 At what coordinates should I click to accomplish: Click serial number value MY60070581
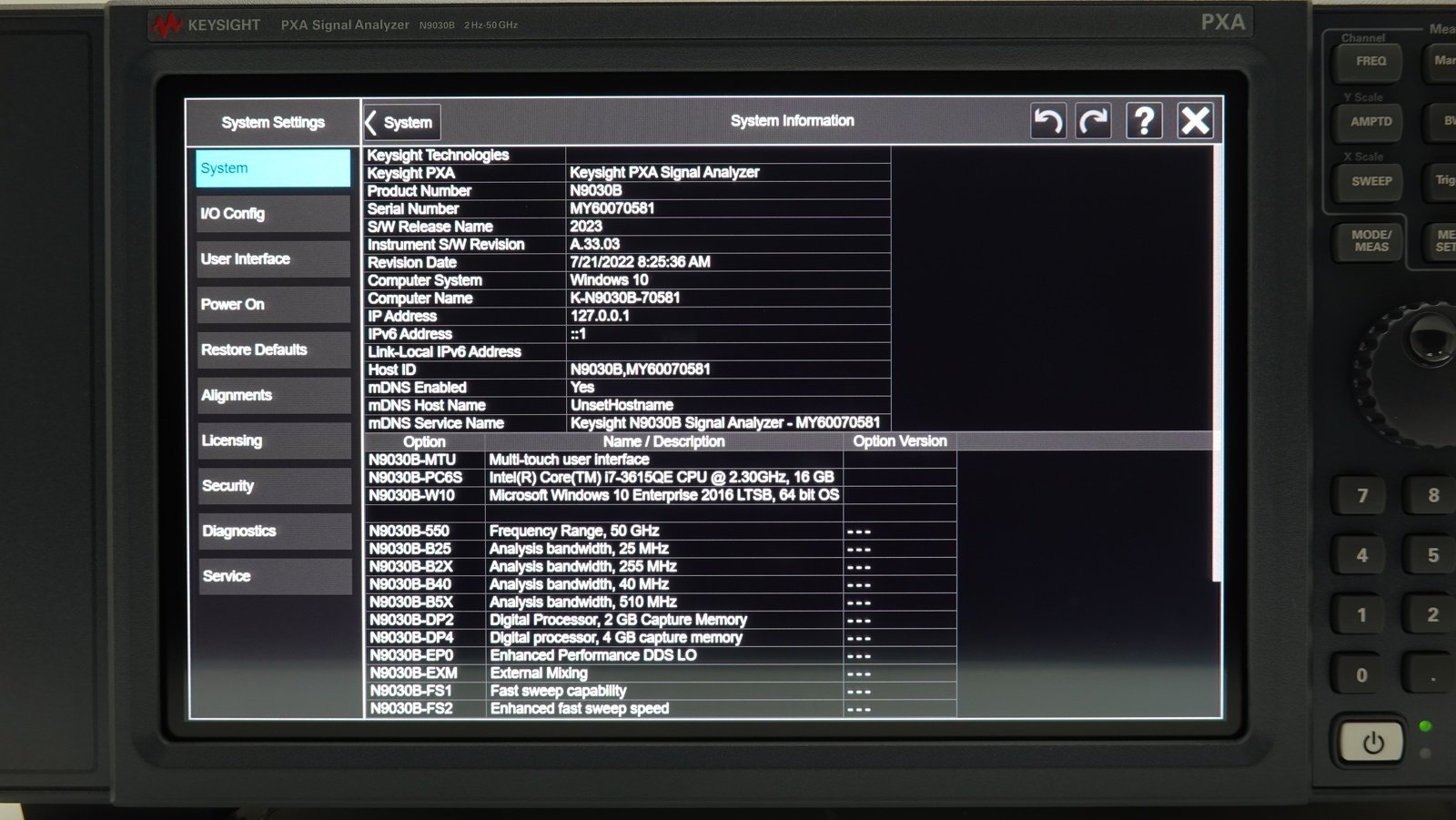612,208
